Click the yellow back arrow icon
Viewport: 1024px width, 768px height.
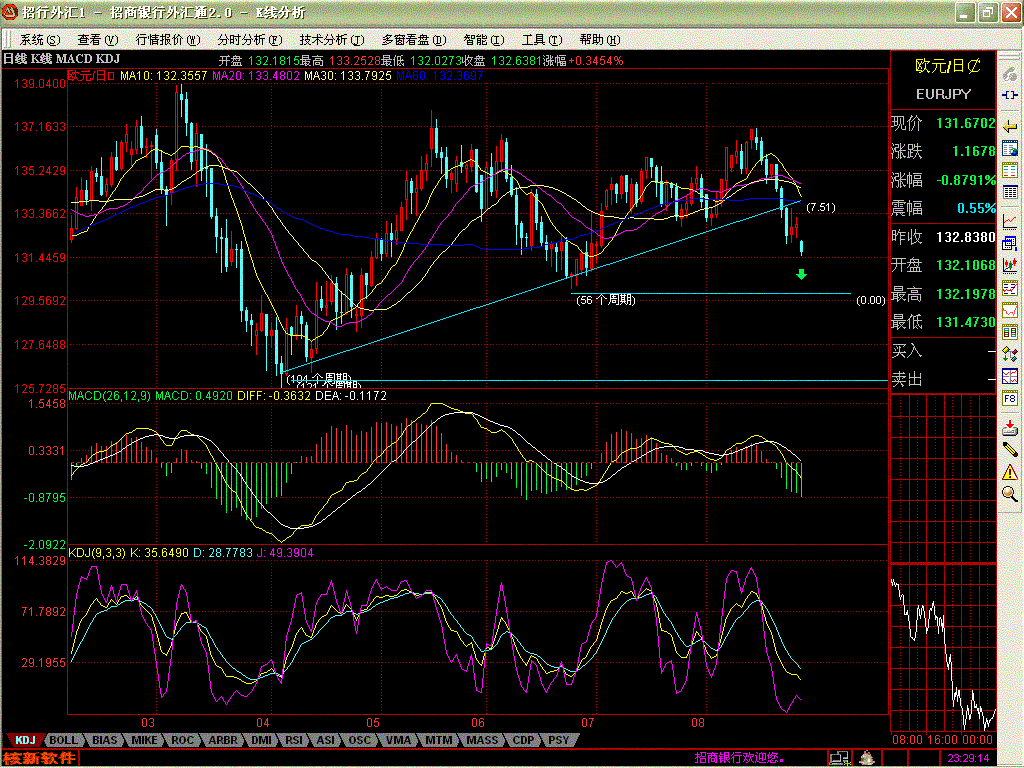[x=1010, y=124]
